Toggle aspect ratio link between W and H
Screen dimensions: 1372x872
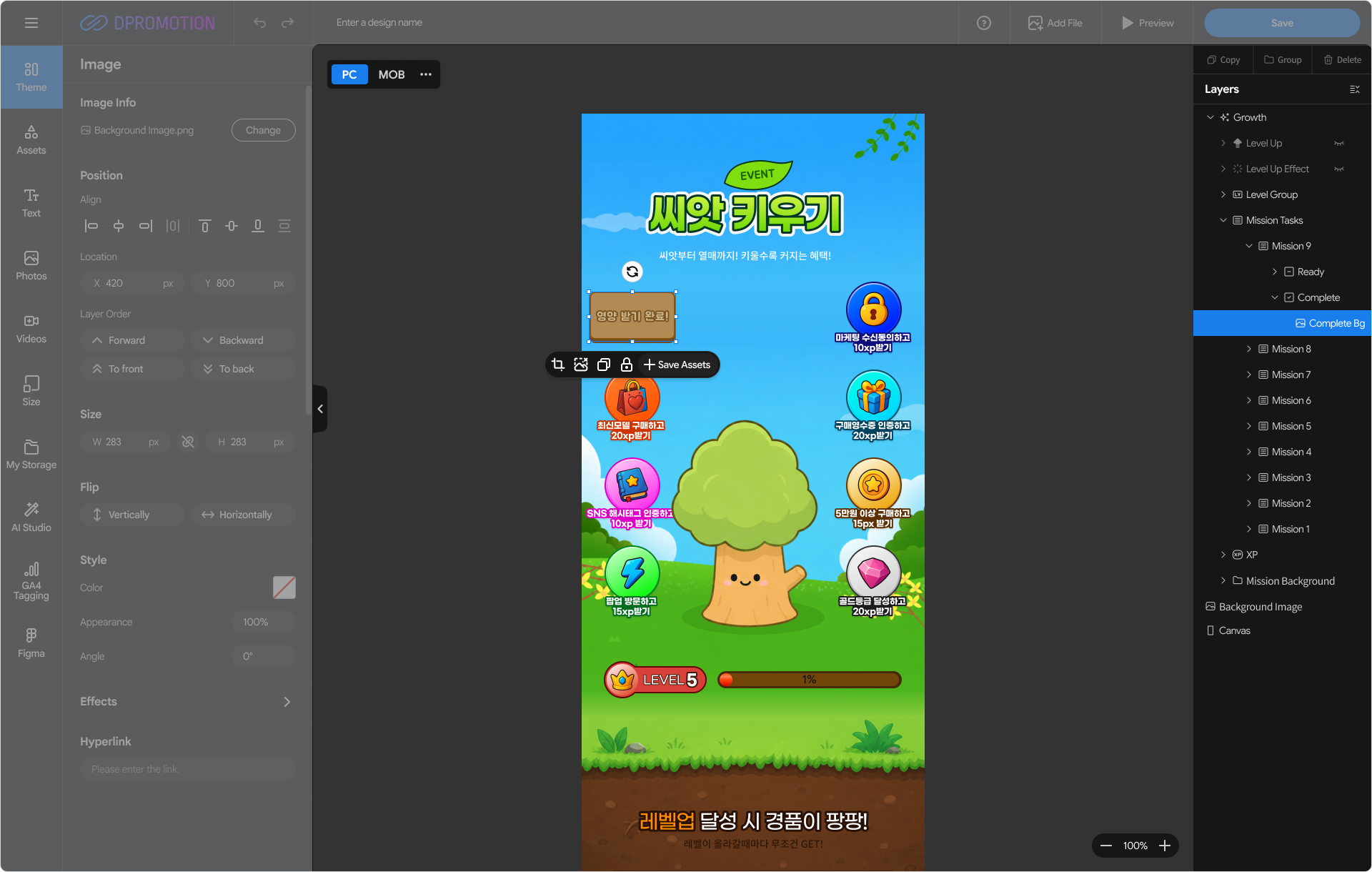188,442
